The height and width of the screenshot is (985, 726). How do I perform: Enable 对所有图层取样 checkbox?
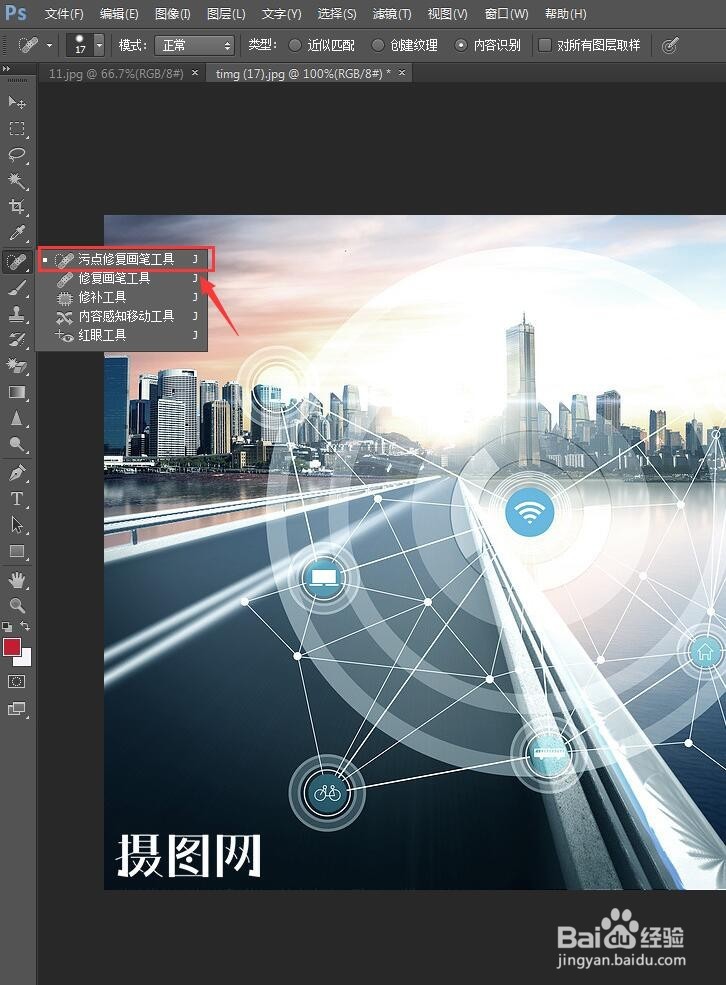[x=545, y=45]
